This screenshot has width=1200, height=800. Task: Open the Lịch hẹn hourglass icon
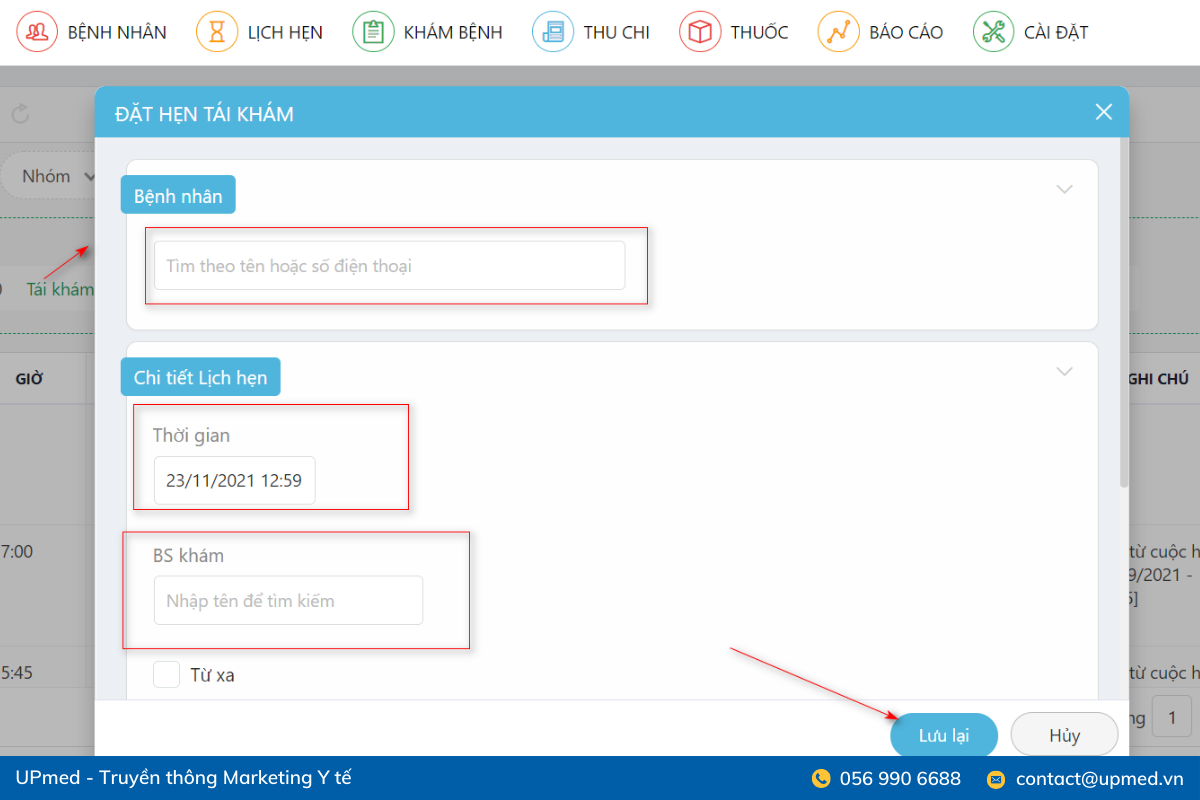click(217, 32)
